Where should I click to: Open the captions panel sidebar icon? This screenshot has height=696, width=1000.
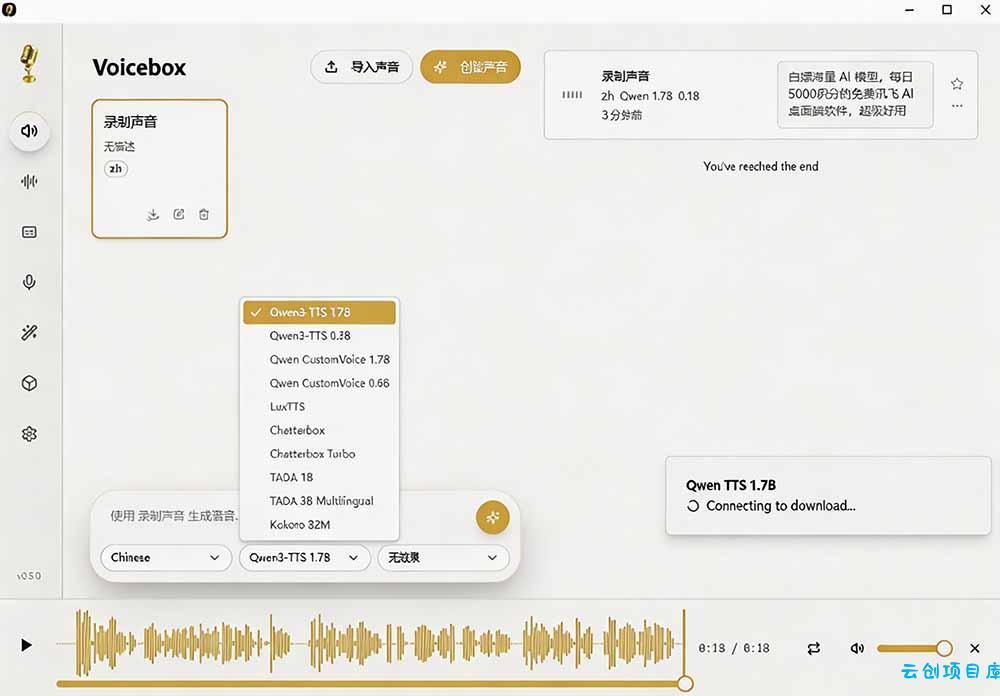(29, 232)
